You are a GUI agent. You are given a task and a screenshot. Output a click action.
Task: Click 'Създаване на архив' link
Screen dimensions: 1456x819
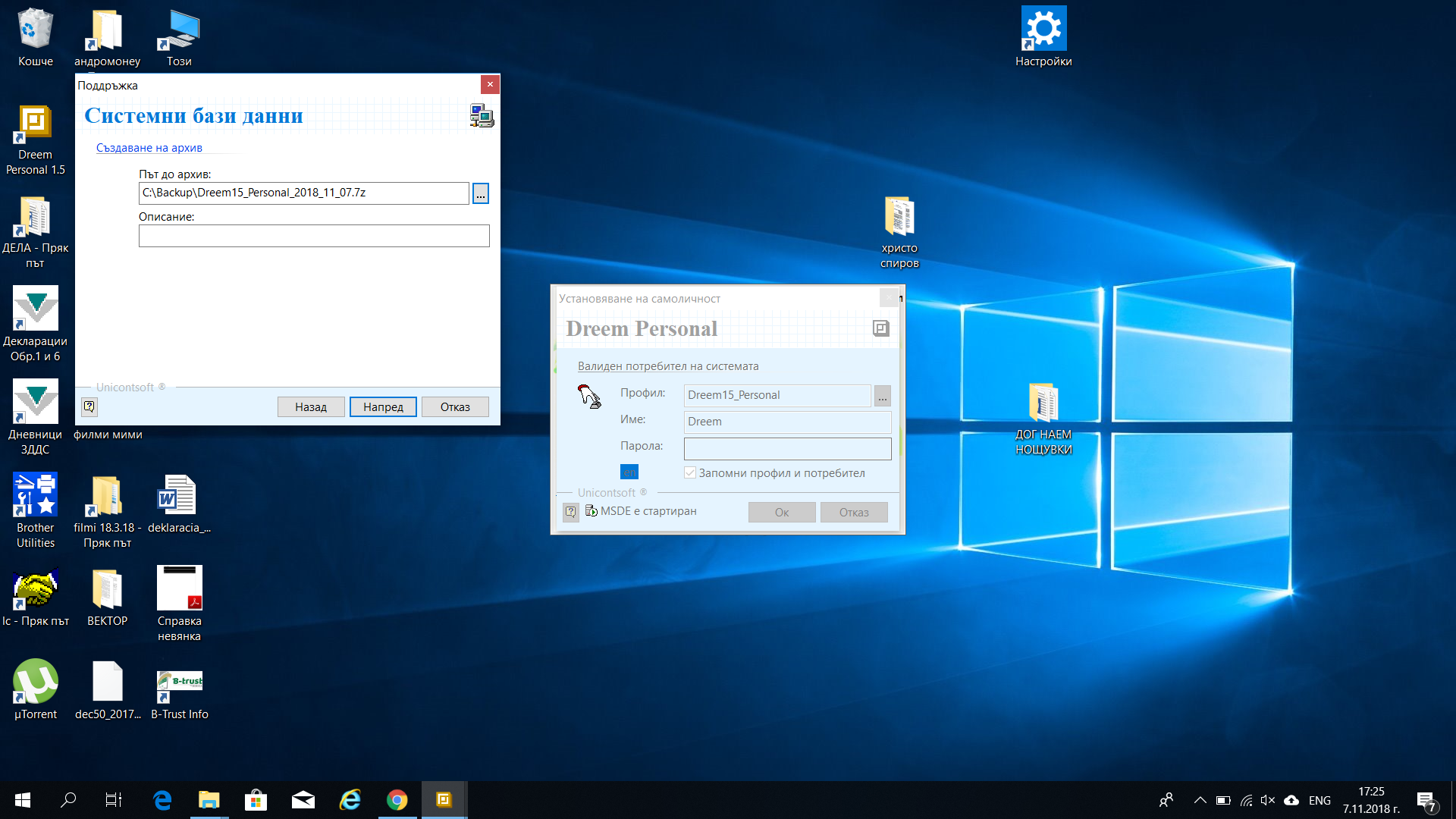[149, 148]
